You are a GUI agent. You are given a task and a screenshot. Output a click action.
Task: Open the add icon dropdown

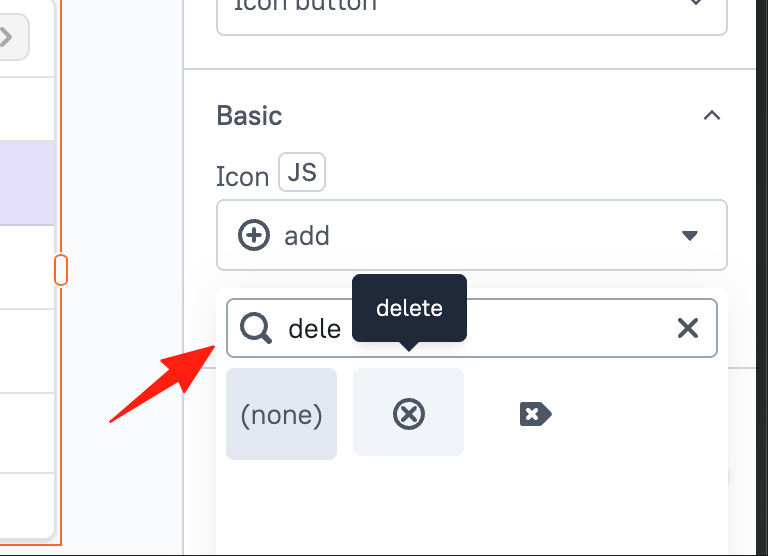(x=472, y=235)
